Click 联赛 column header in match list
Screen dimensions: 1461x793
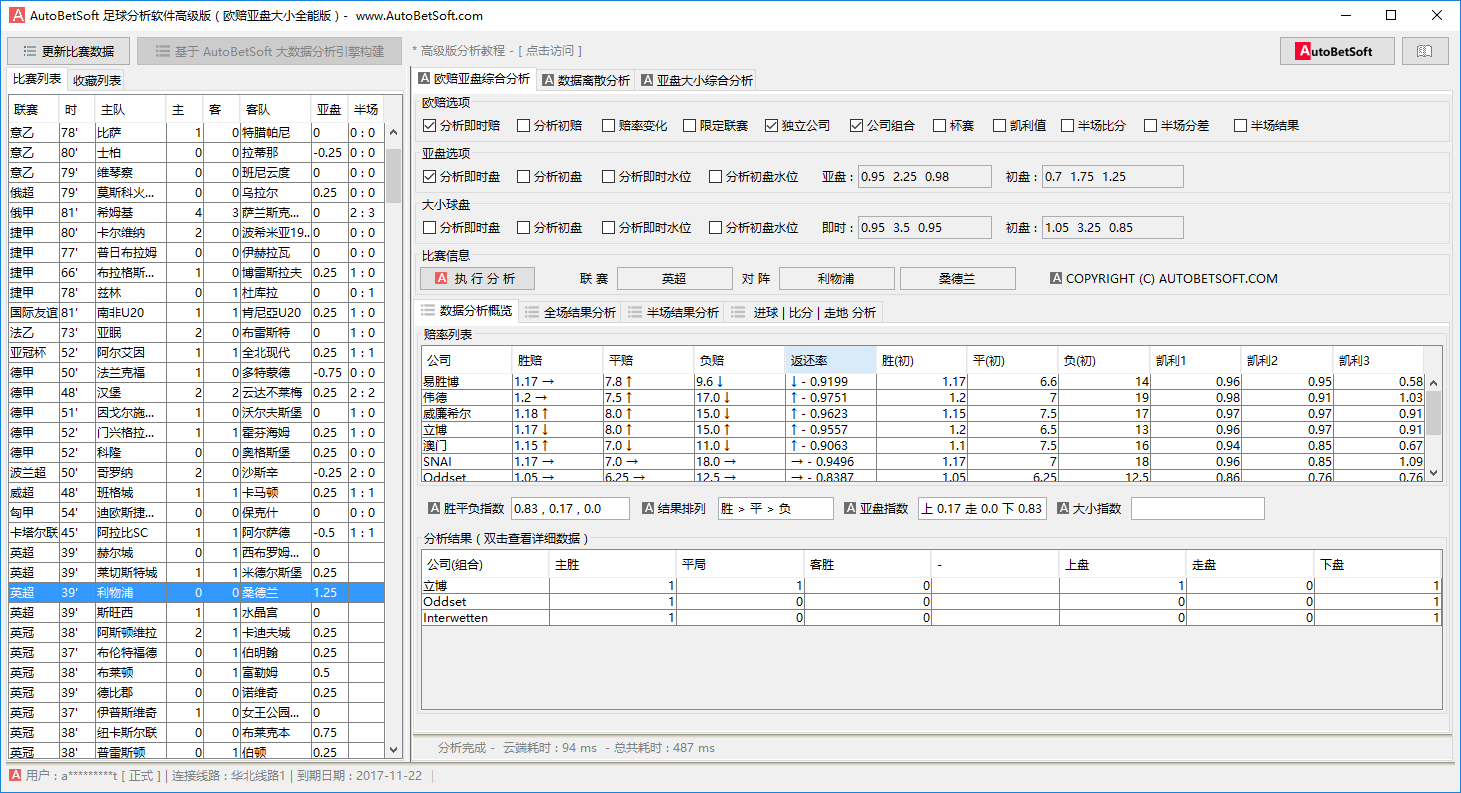[33, 110]
